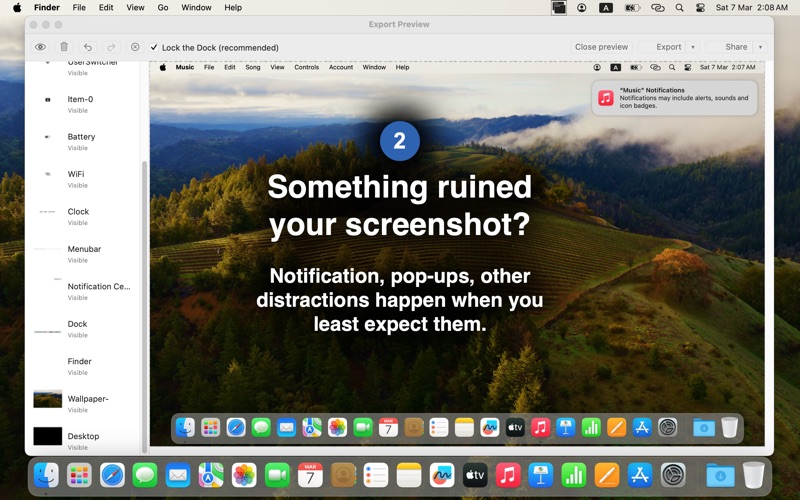The width and height of the screenshot is (800, 500).
Task: Click the Battery layer small icon thumbnail
Action: pyautogui.click(x=47, y=137)
